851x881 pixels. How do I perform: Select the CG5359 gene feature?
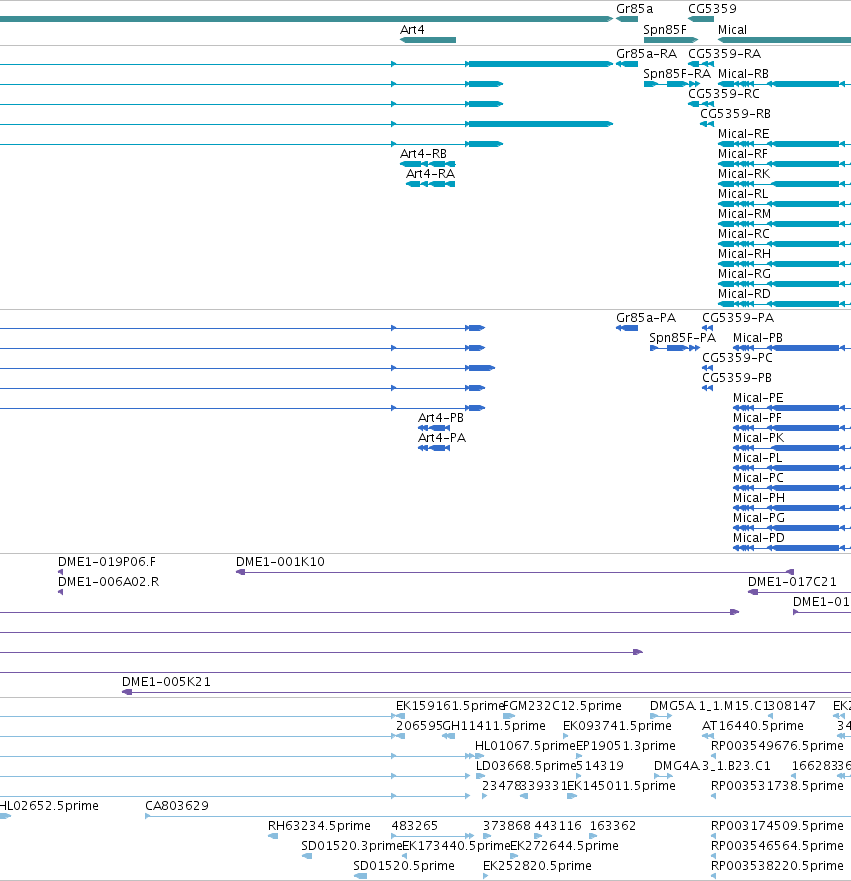click(x=701, y=19)
